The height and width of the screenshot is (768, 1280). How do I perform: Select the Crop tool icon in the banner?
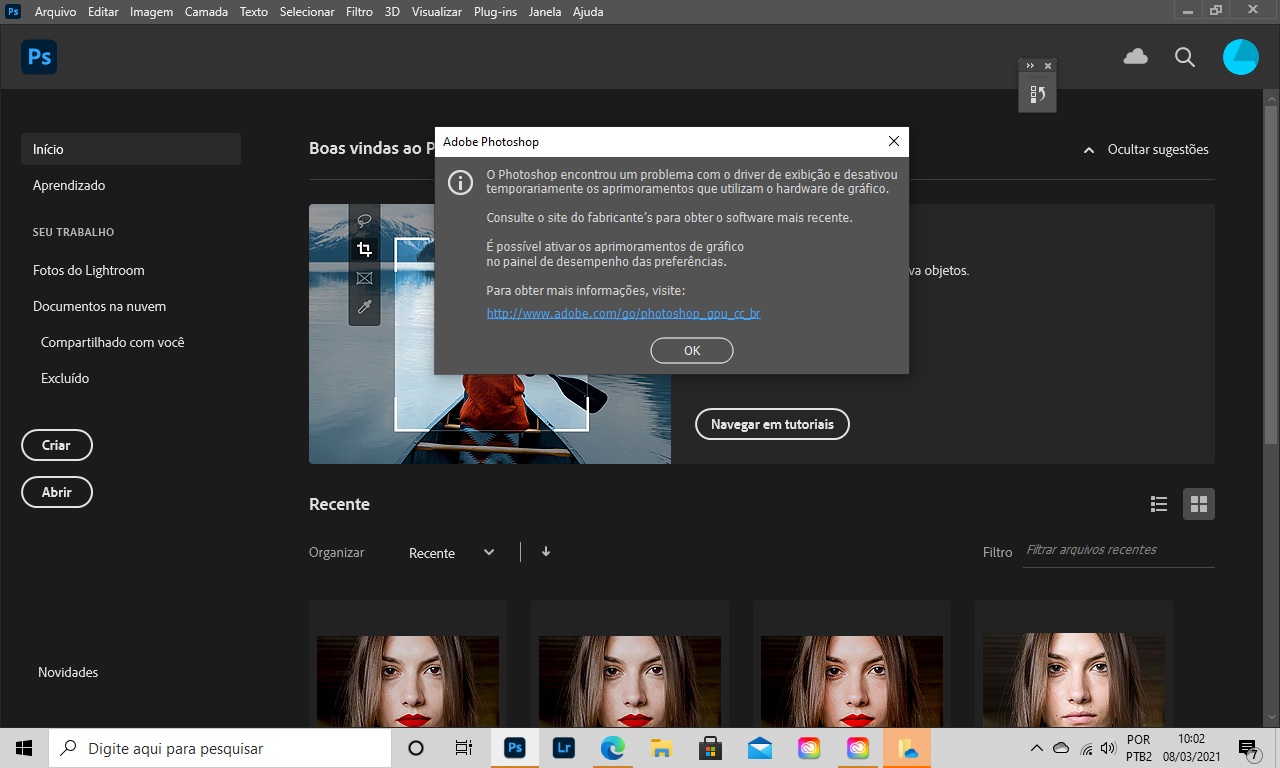[x=364, y=250]
